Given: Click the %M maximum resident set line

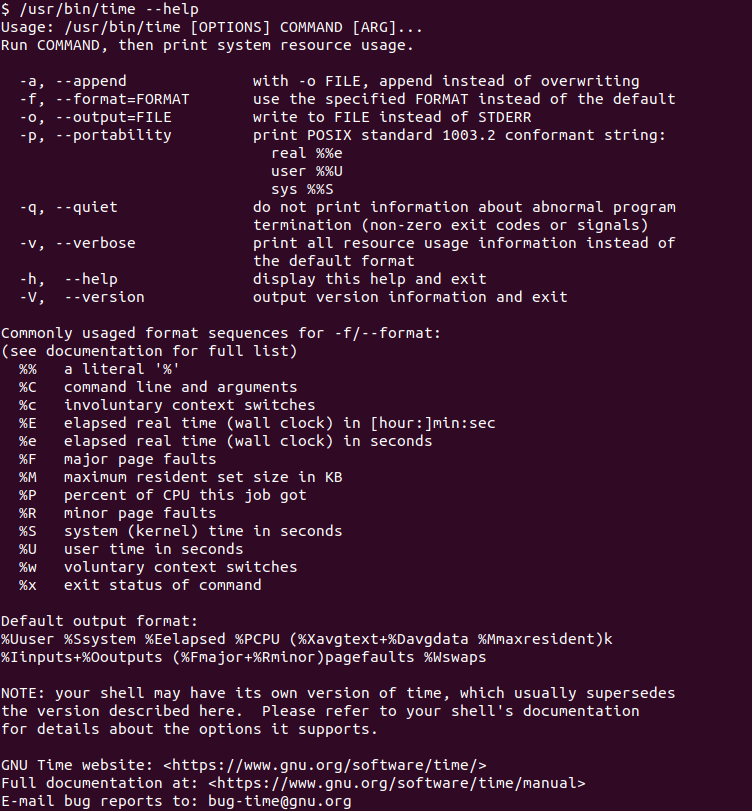Looking at the screenshot, I should pos(181,477).
